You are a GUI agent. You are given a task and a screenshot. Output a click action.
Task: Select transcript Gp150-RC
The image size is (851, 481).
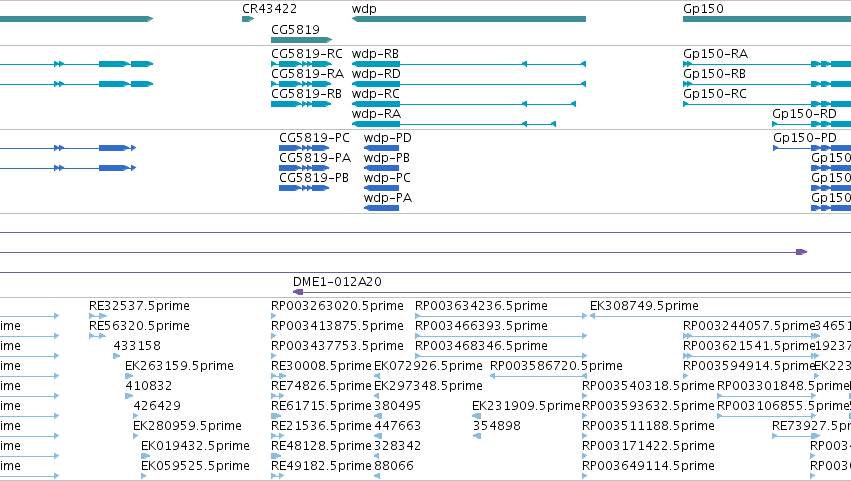coord(767,104)
